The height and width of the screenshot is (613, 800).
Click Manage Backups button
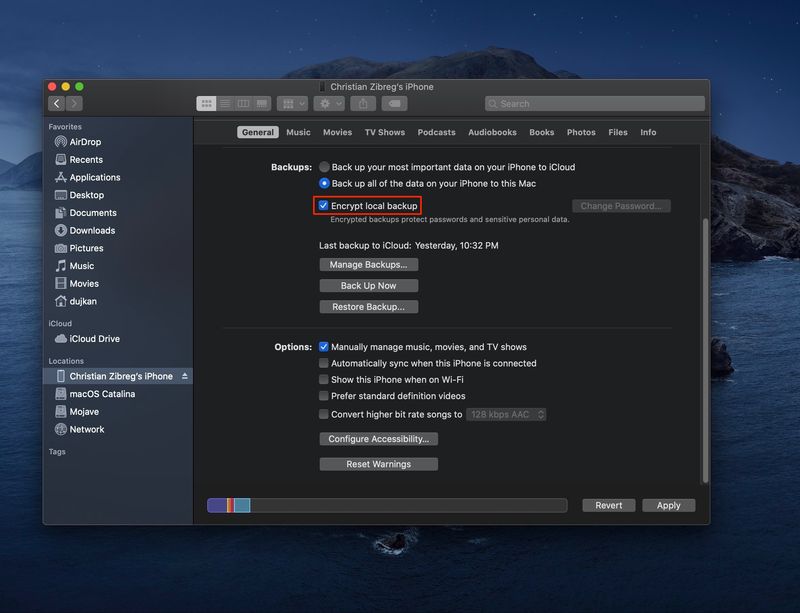pos(368,264)
